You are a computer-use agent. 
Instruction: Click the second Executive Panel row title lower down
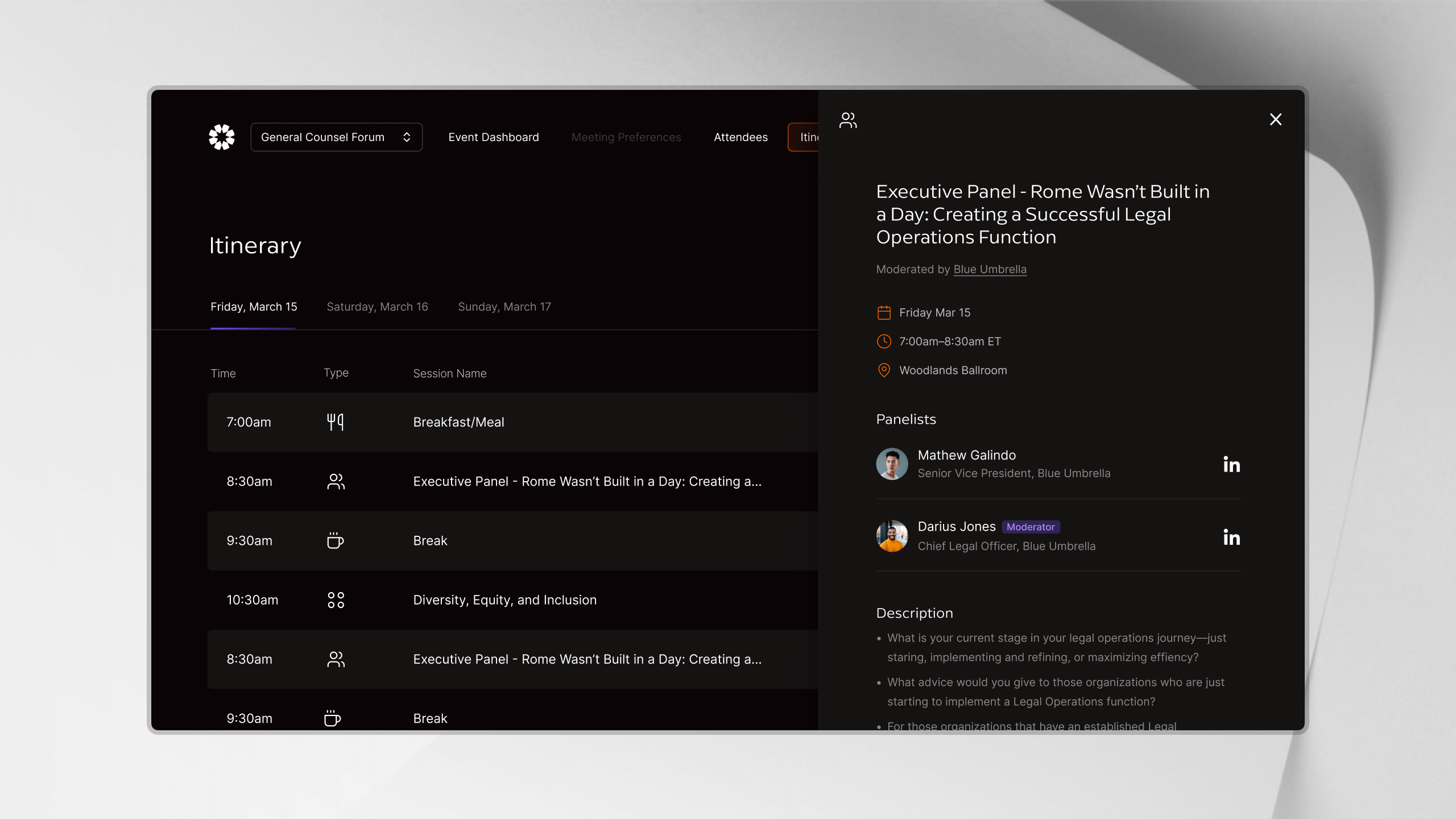pyautogui.click(x=588, y=659)
